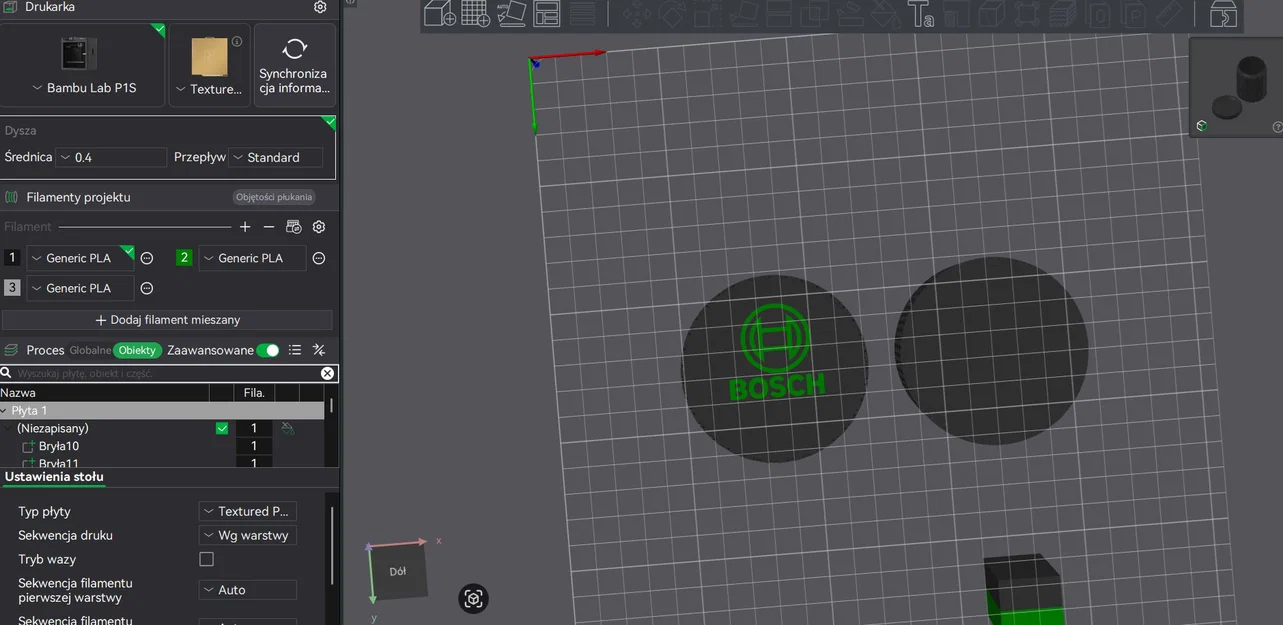1283x625 pixels.
Task: Select the Text tool in top toolbar
Action: (920, 15)
